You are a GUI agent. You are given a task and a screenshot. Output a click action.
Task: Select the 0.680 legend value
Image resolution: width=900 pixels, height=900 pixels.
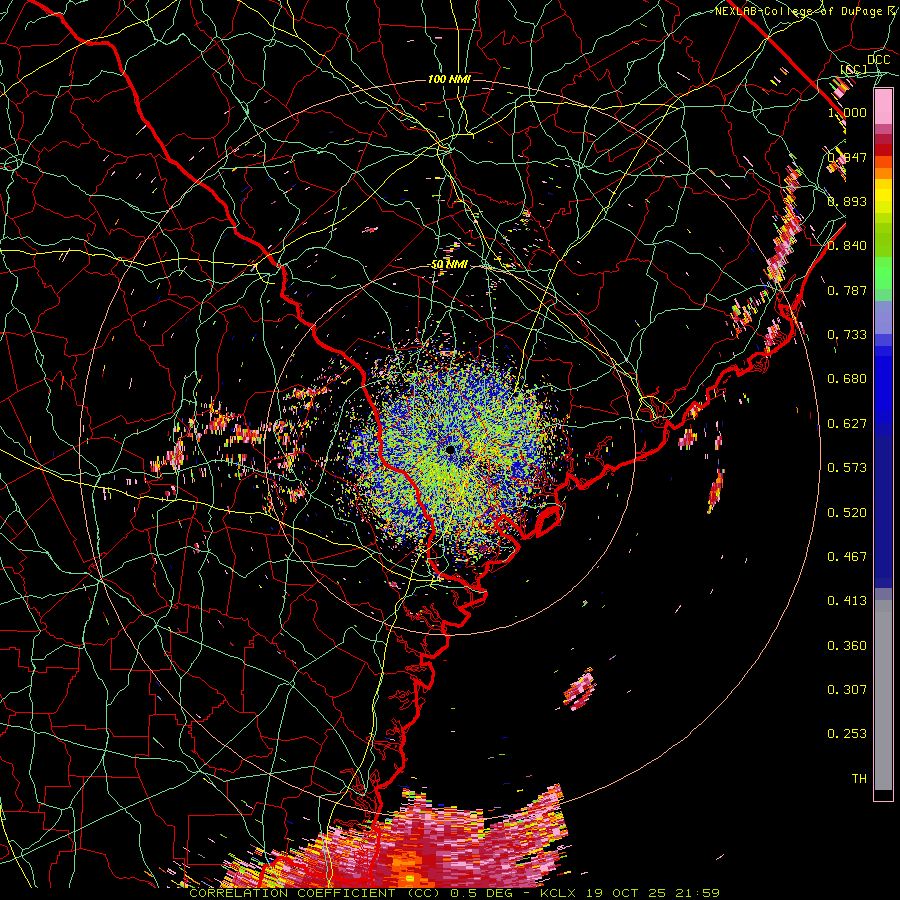pyautogui.click(x=847, y=379)
